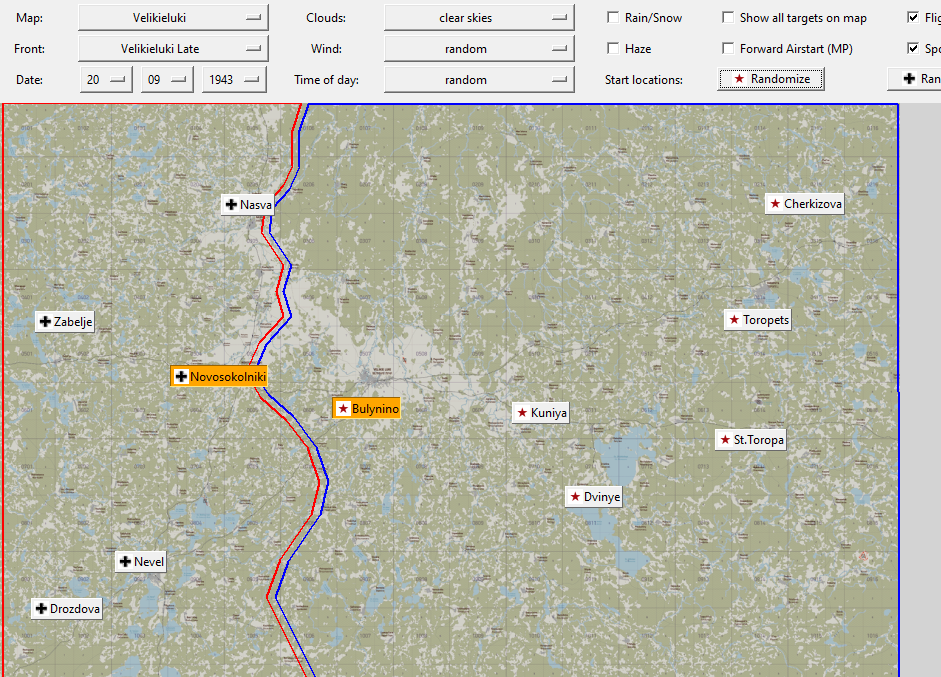This screenshot has height=677, width=941.
Task: Open the Clouds dropdown showing clear skies
Action: tap(479, 17)
